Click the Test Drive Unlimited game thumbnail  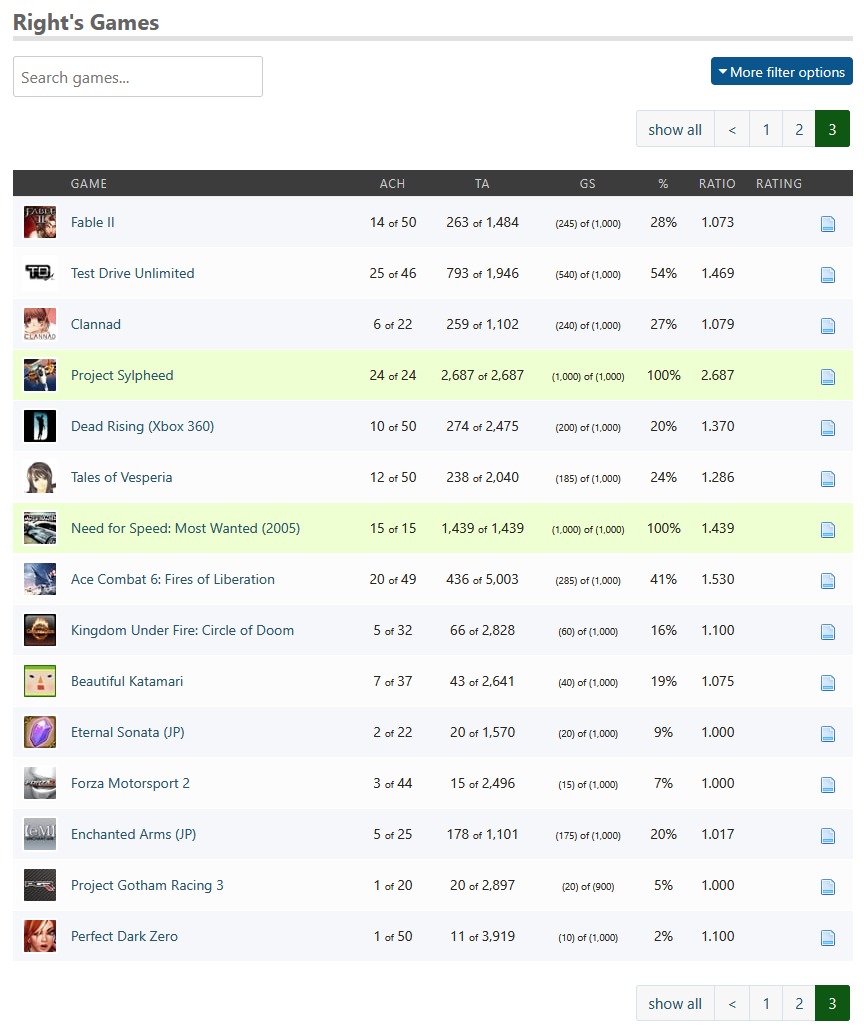click(x=40, y=273)
